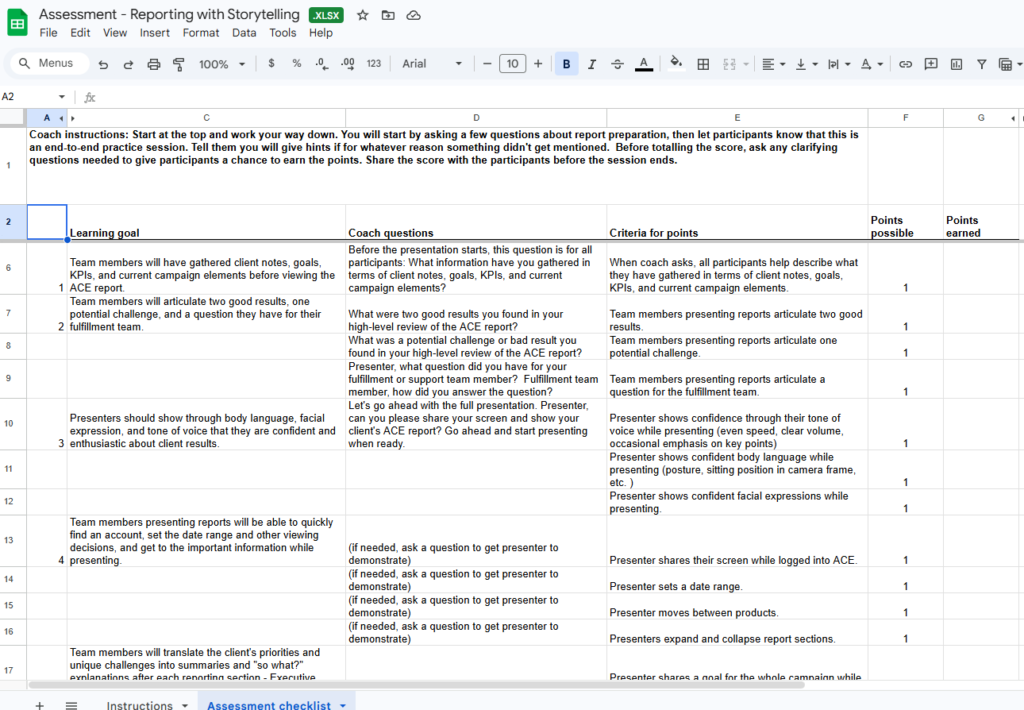Screen dimensions: 1024x710
Task: Click the Print icon
Action: click(154, 64)
